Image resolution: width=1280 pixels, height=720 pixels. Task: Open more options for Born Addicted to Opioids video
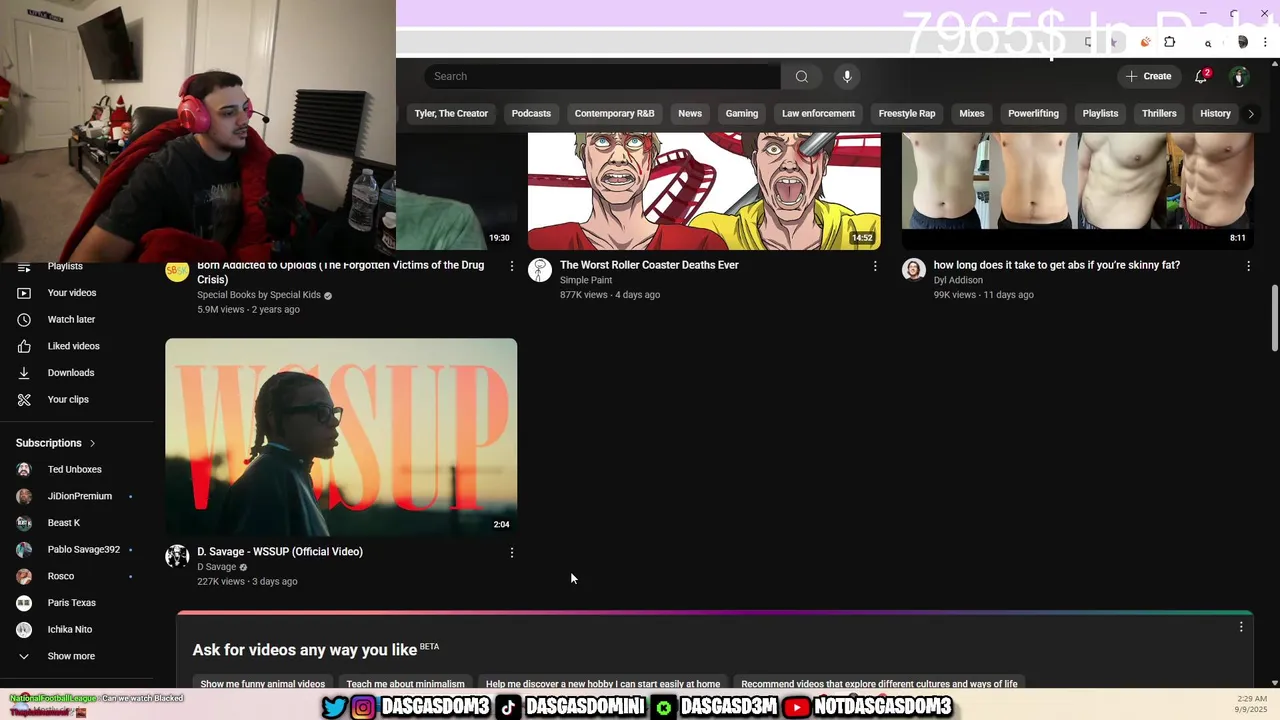(x=512, y=266)
